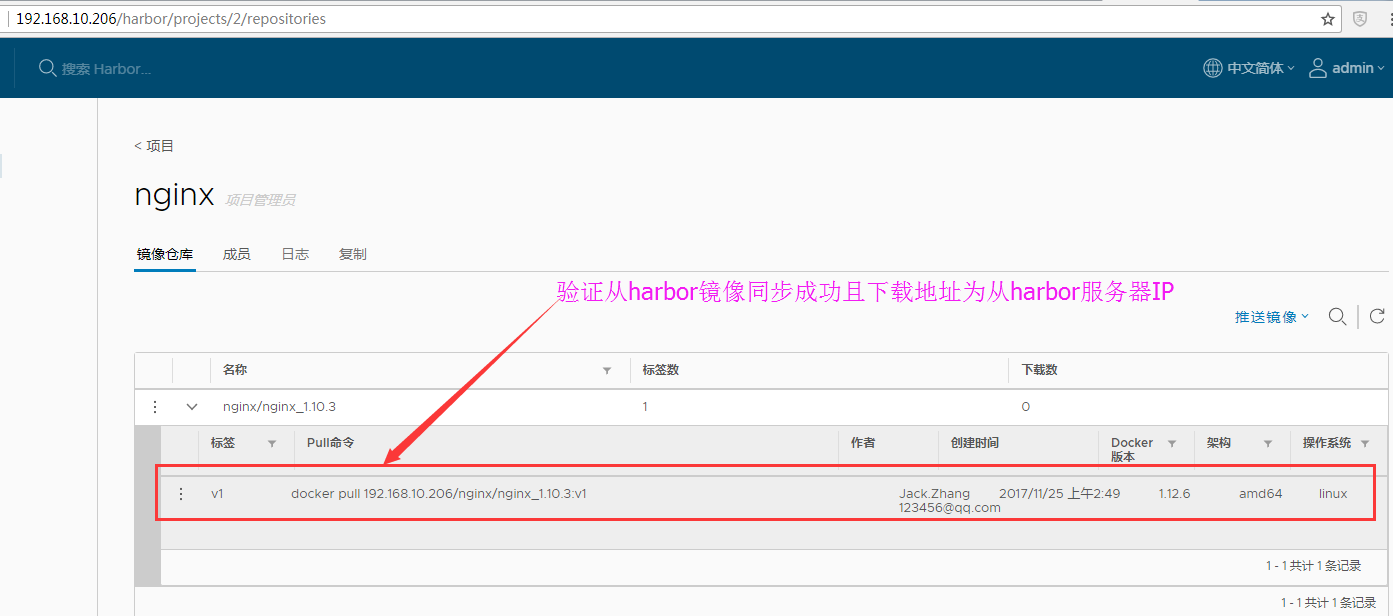
Task: Open the nginx/nginx_1.10.3 repository link
Action: pos(279,407)
